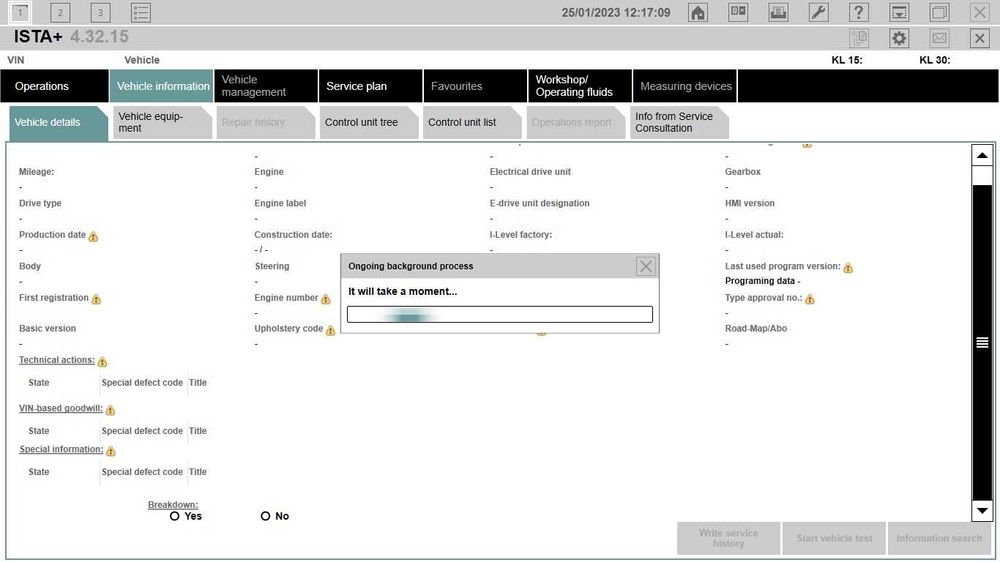
Task: Click warning icon beside Type approval no.
Action: (810, 299)
